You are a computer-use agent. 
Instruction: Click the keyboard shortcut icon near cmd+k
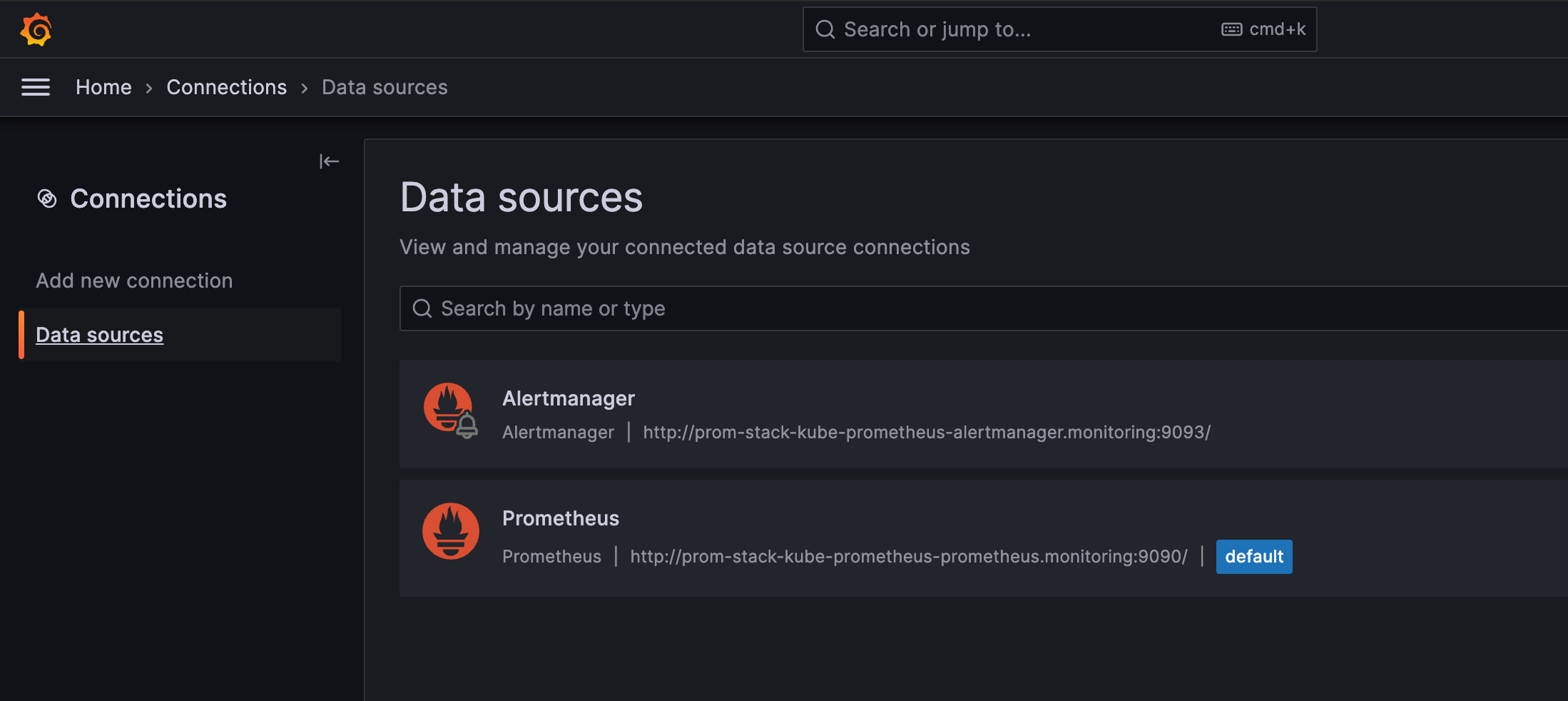(x=1231, y=29)
